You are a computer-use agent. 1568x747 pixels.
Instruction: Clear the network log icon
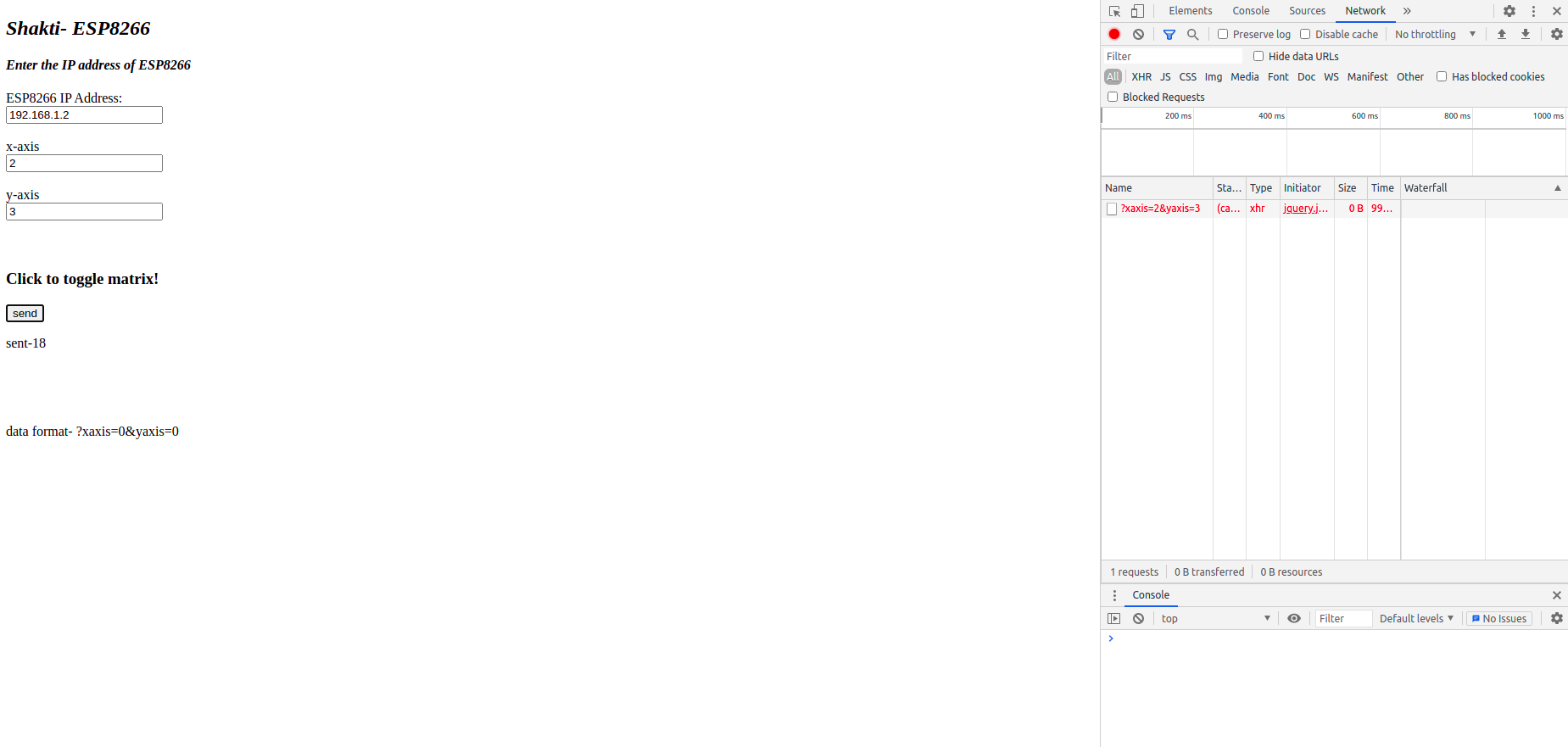coord(1138,34)
